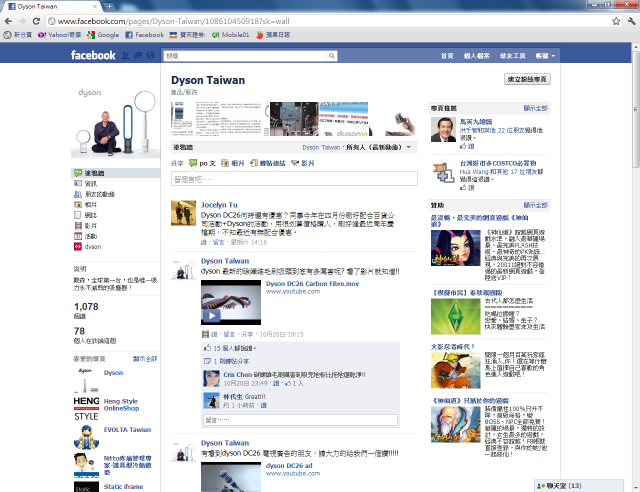Choose video share option icon
640x492 pixels.
295,163
